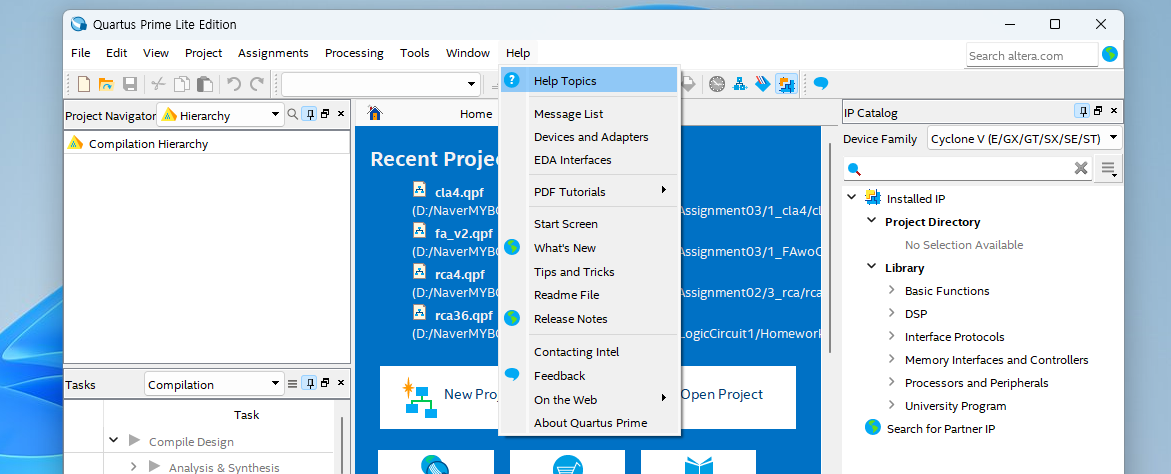Click the highlighted orange Platform Designer toolbar icon
The width and height of the screenshot is (1171, 474).
pos(786,84)
